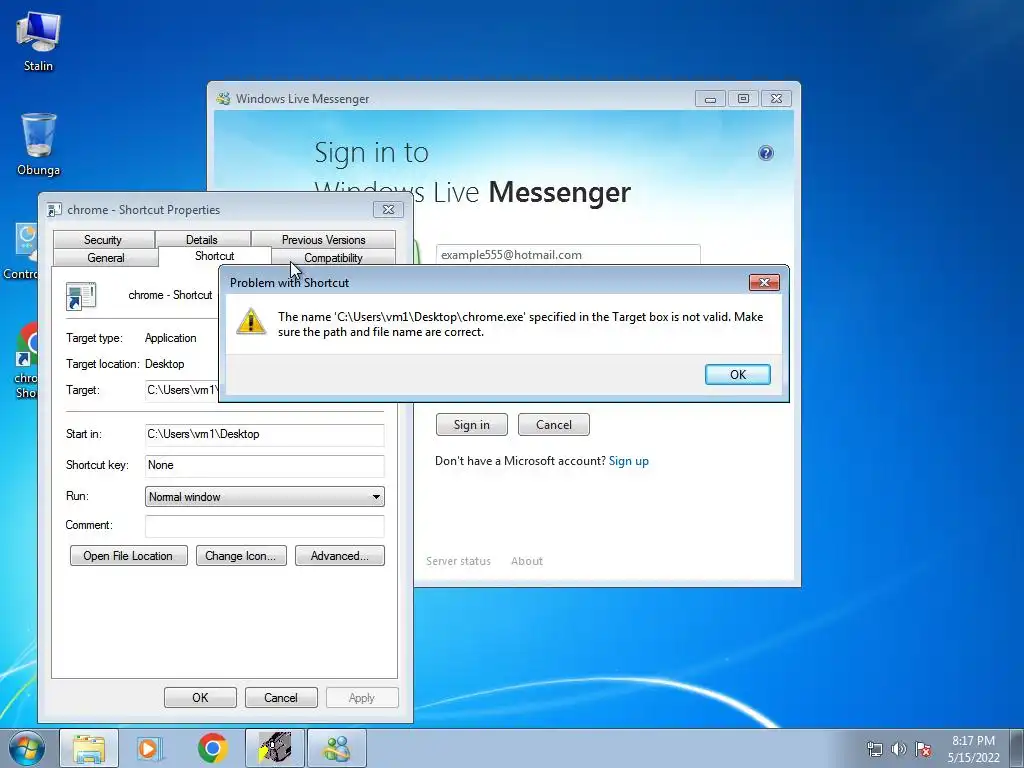
Task: Switch to the Details tab
Action: coord(202,240)
